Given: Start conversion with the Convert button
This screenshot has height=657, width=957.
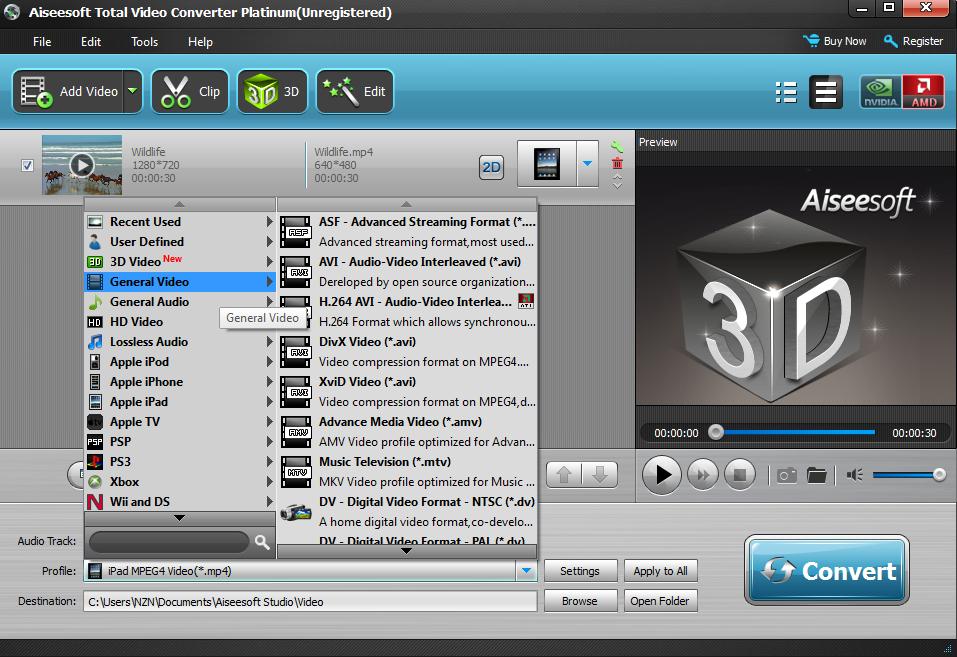Looking at the screenshot, I should pos(826,571).
